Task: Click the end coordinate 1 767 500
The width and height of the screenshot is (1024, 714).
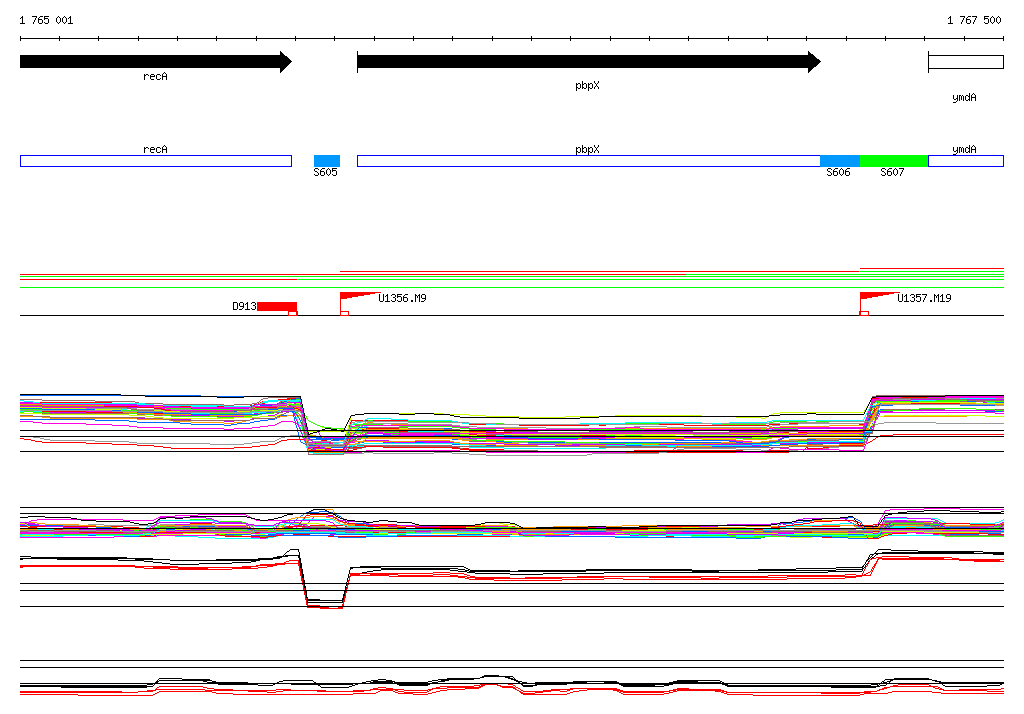Action: click(x=974, y=20)
